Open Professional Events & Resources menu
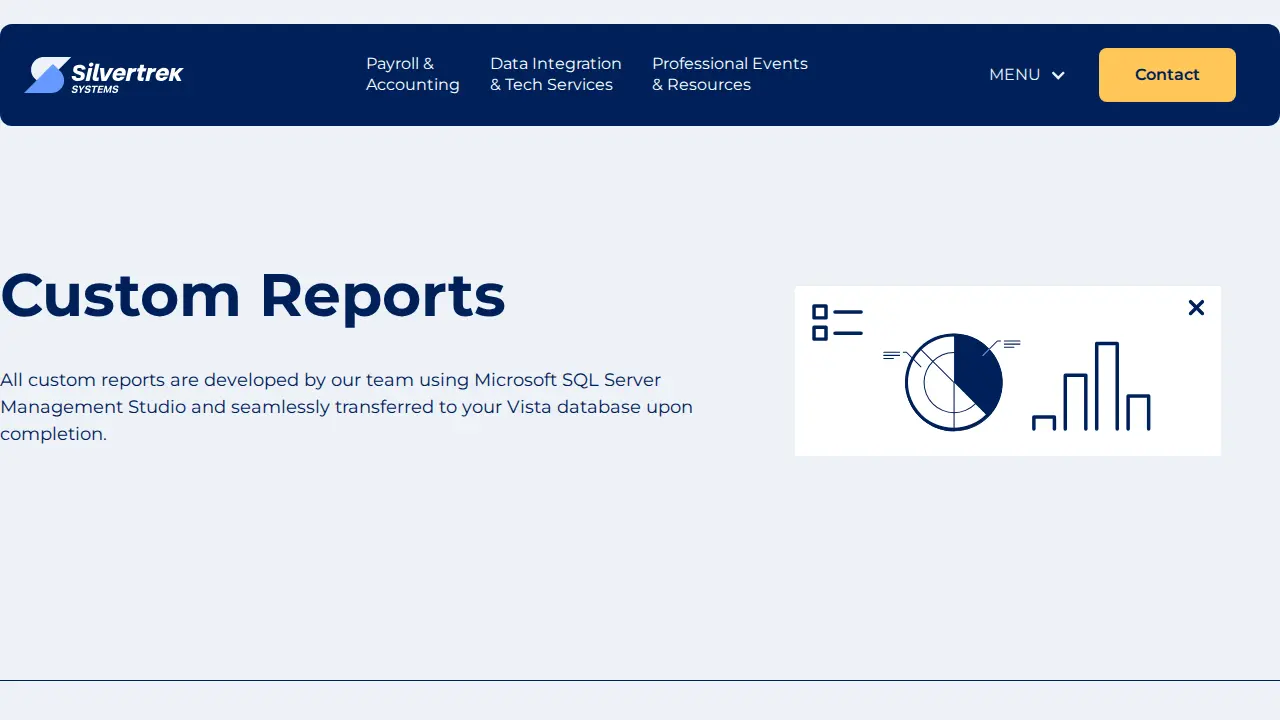 click(730, 74)
